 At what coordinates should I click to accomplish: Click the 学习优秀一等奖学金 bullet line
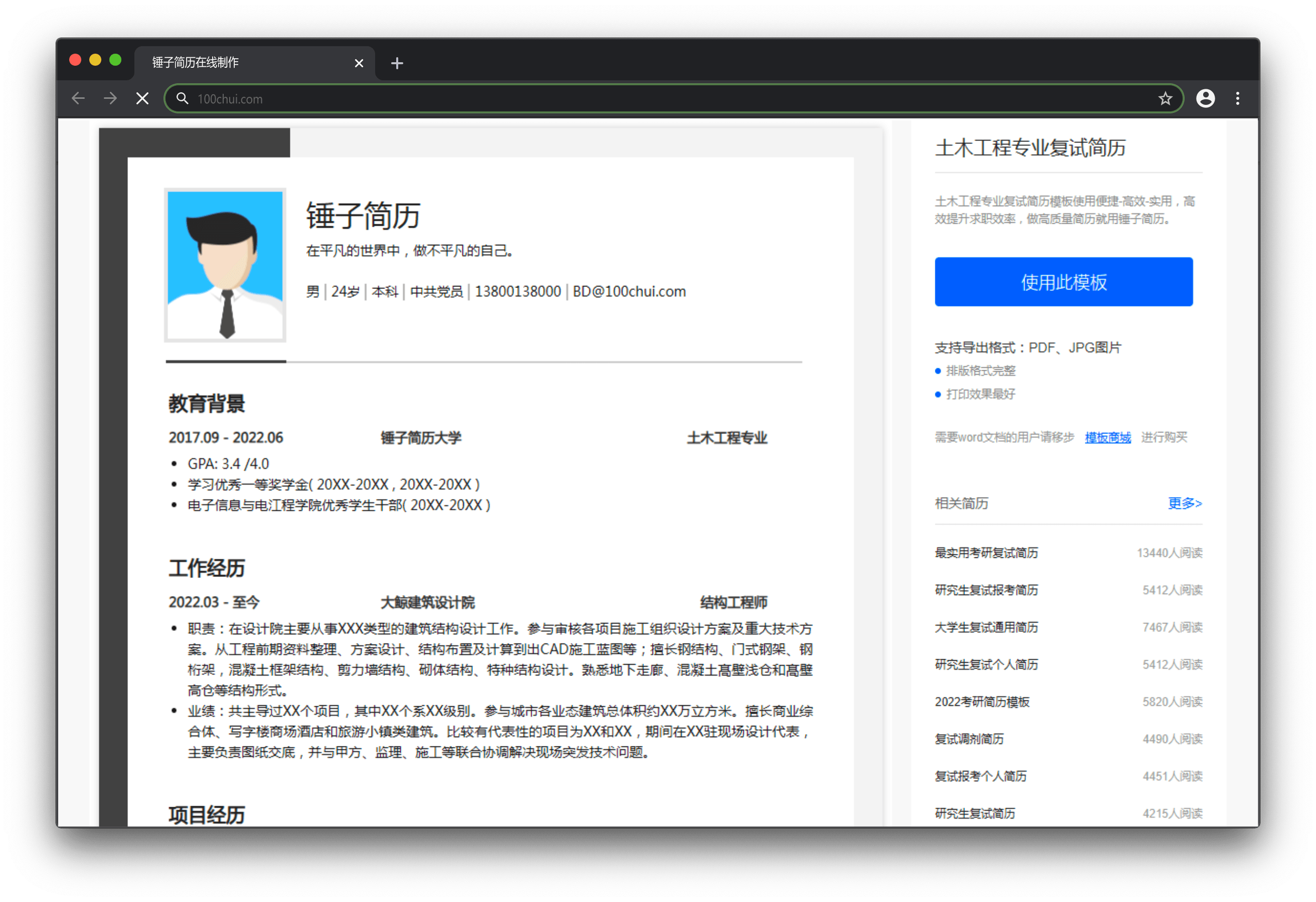click(x=334, y=485)
